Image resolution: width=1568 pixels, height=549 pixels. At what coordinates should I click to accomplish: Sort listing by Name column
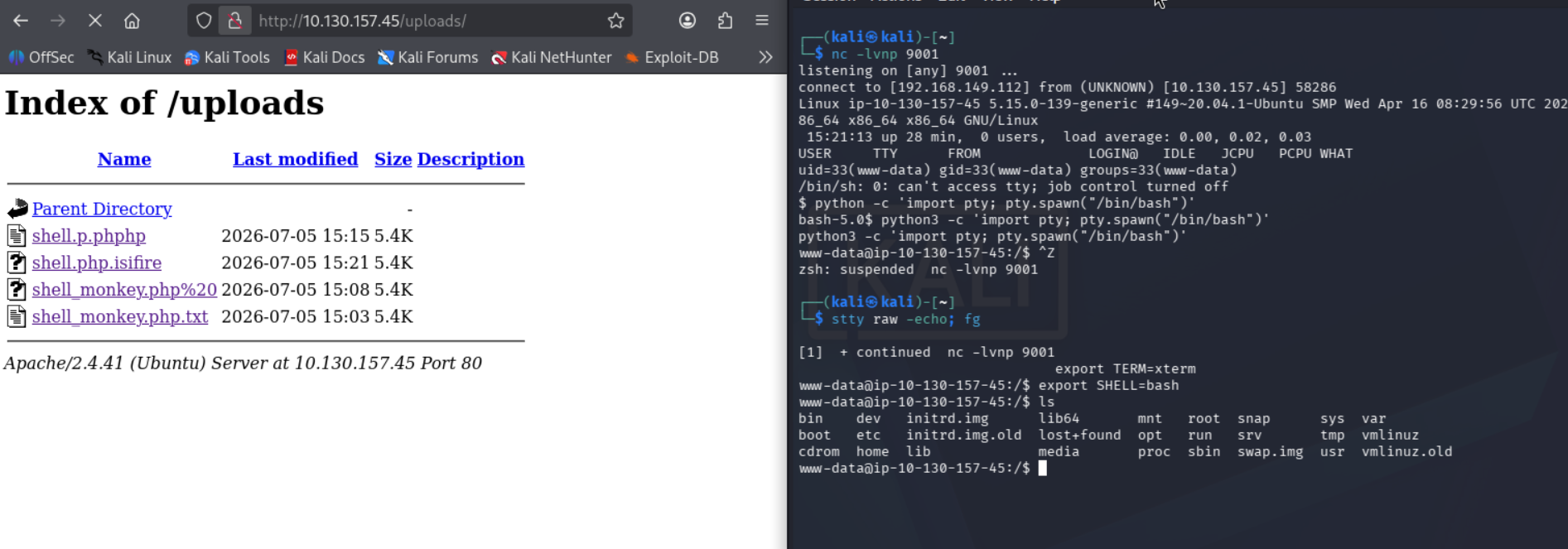pos(124,159)
